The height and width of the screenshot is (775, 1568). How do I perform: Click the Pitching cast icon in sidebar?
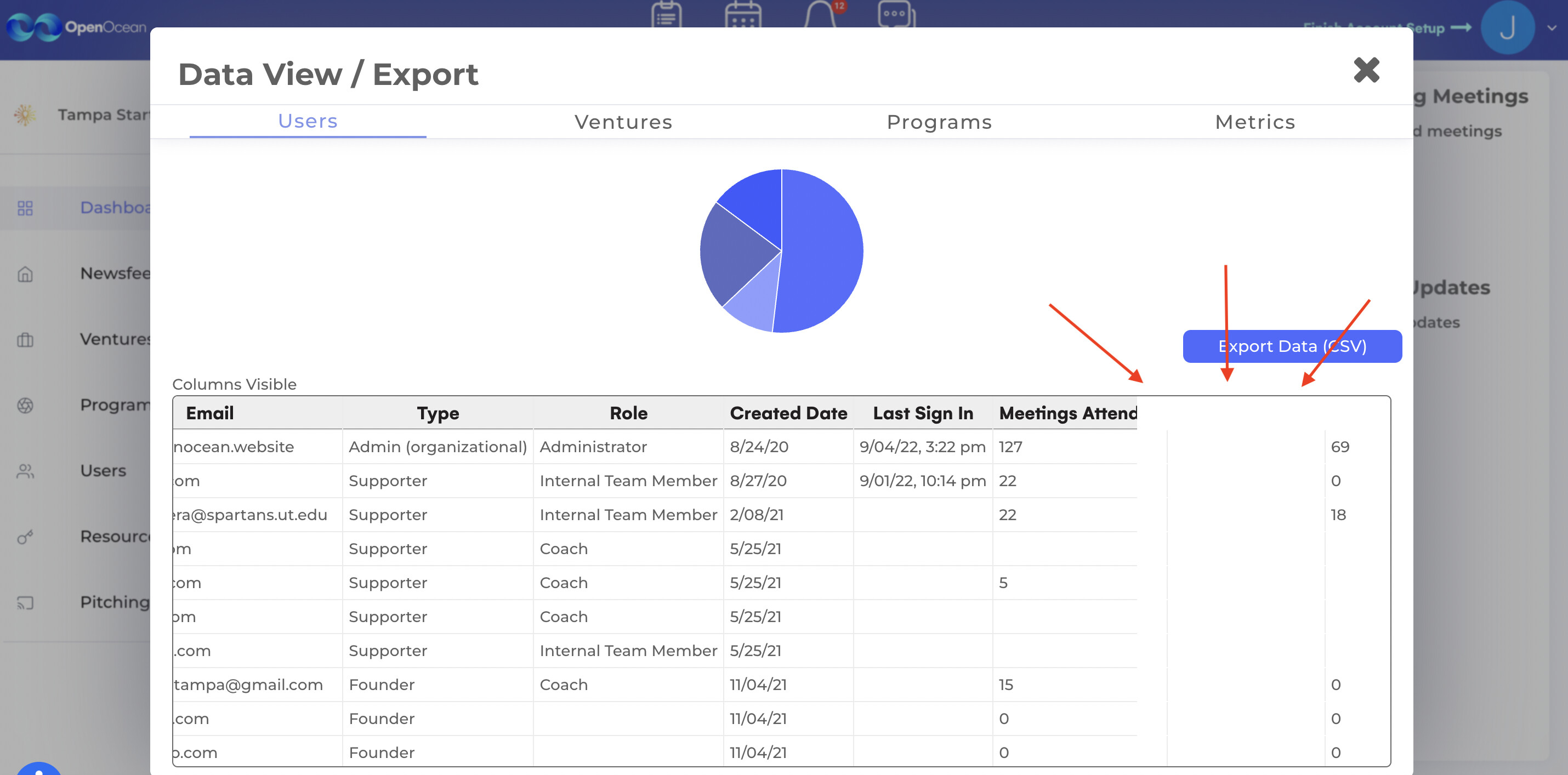point(25,602)
